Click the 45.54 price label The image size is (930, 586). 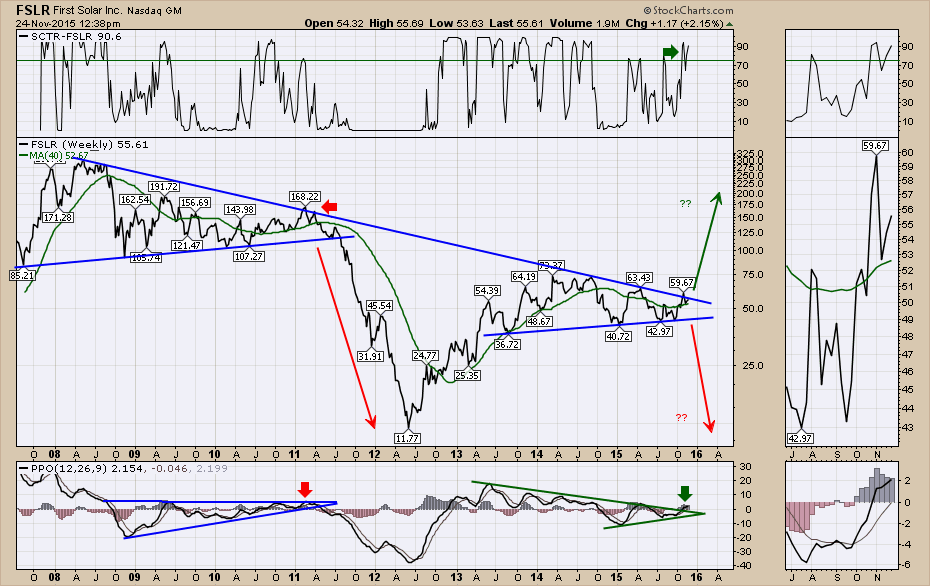[380, 305]
